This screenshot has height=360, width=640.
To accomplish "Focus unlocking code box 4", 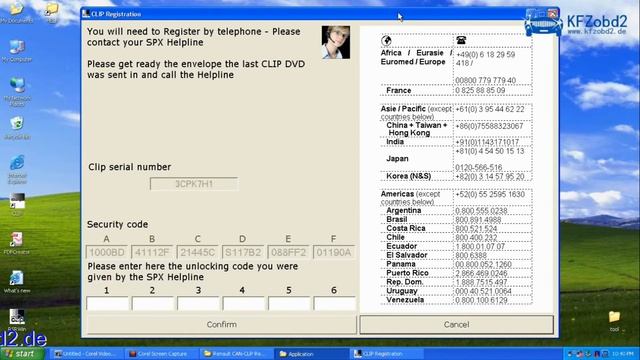I will 243,304.
